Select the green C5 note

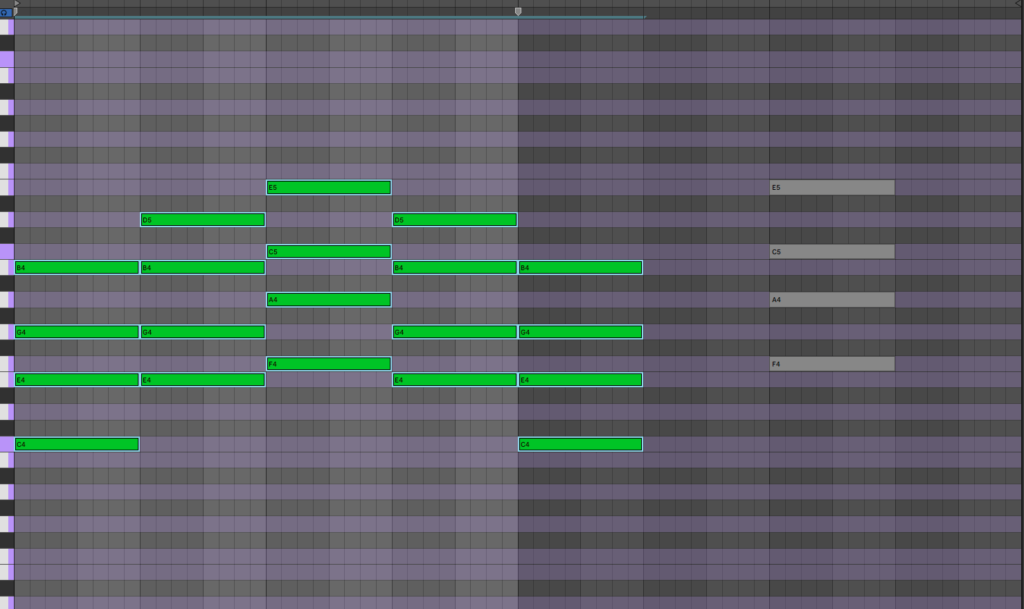[328, 252]
